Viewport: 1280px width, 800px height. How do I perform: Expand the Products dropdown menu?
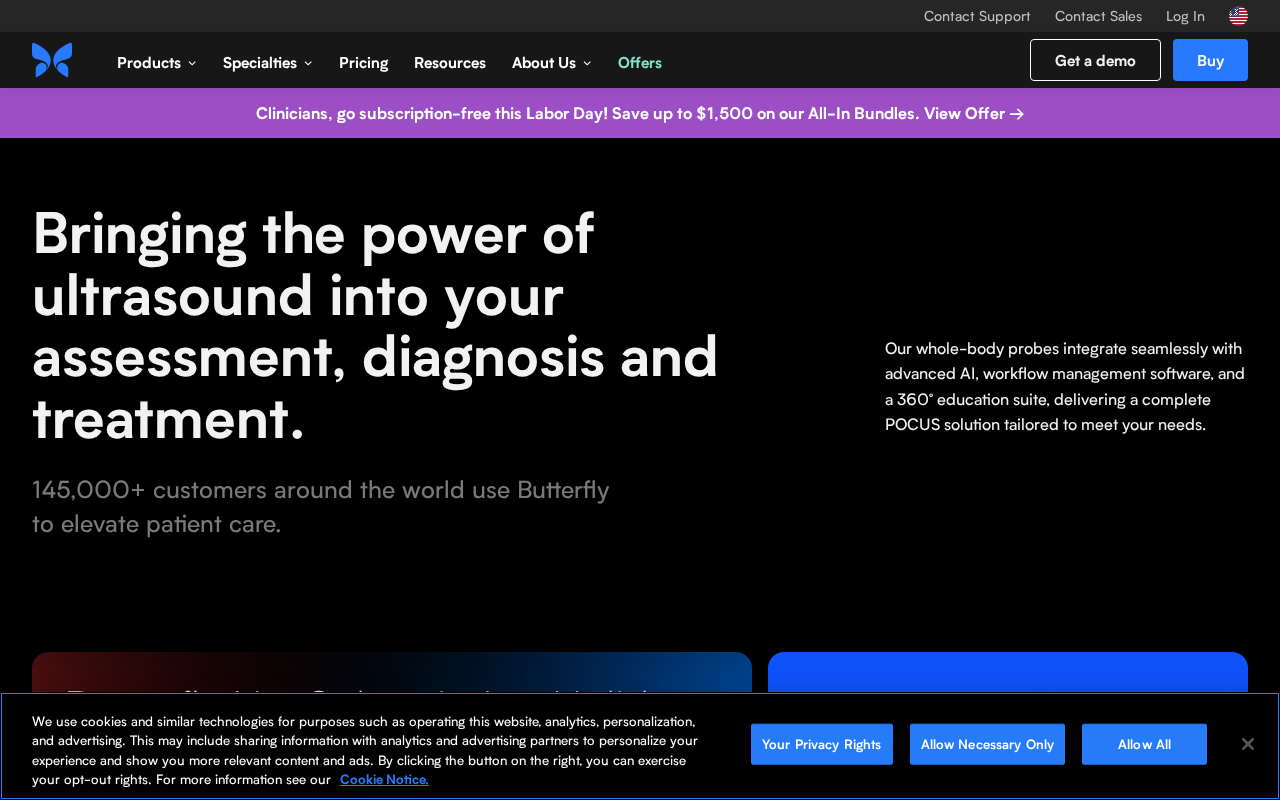click(x=156, y=63)
